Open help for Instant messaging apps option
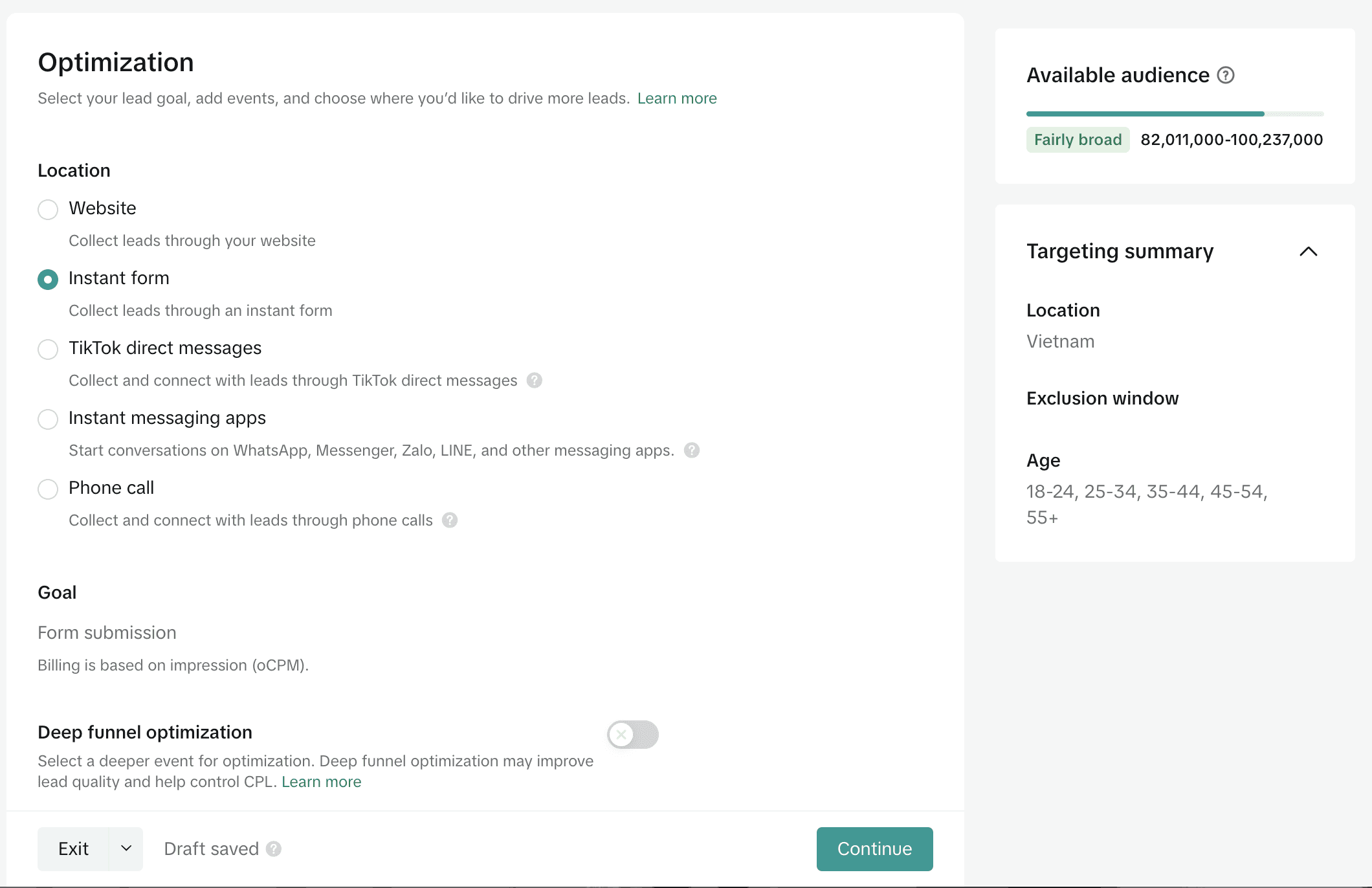This screenshot has height=888, width=1372. pos(691,450)
